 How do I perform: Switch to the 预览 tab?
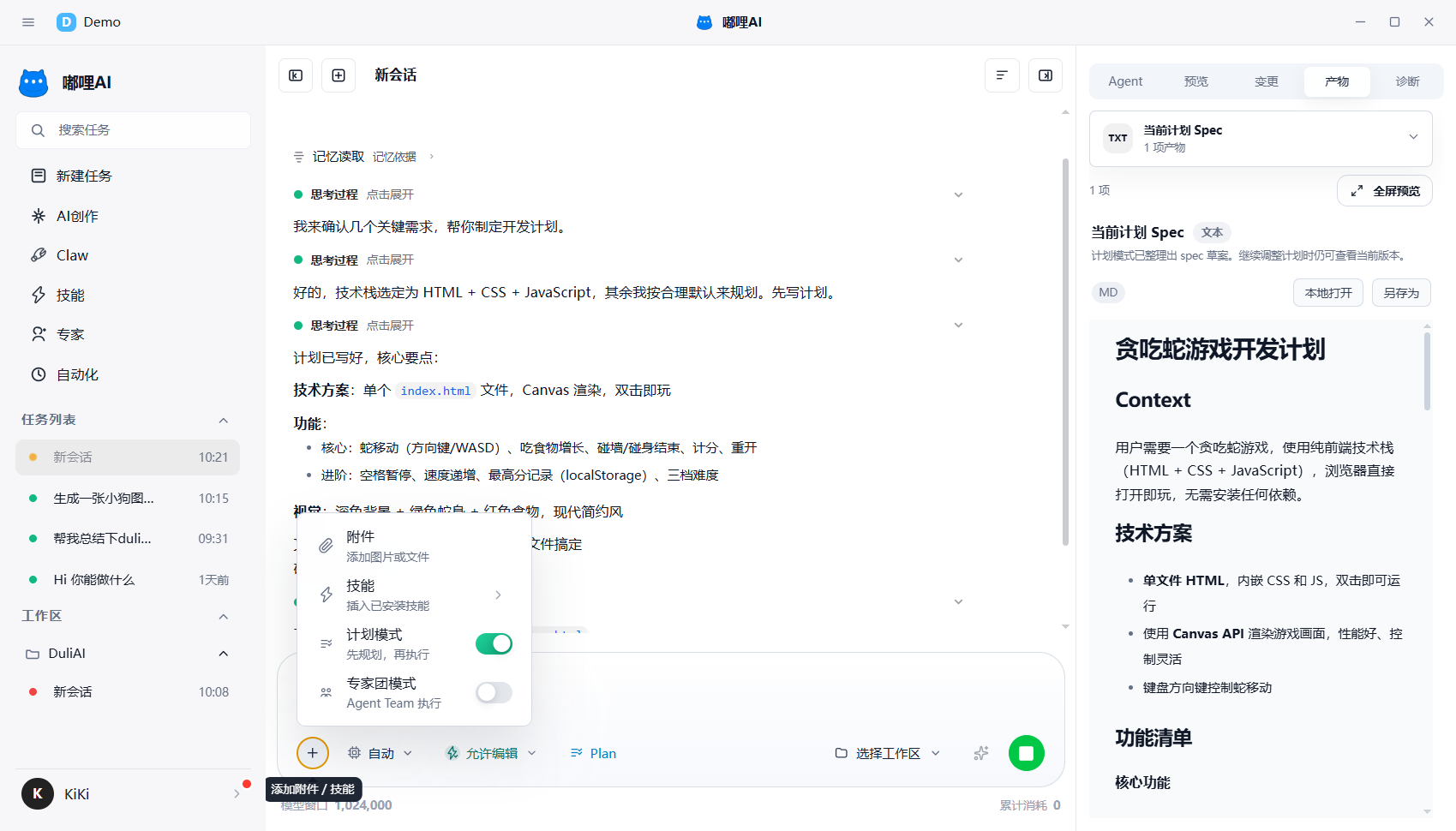click(1196, 81)
